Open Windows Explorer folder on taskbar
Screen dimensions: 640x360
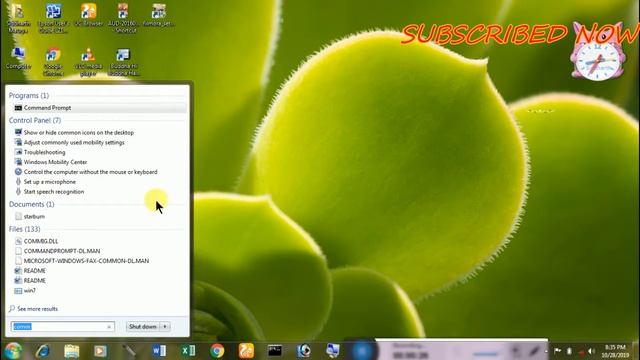tap(71, 351)
